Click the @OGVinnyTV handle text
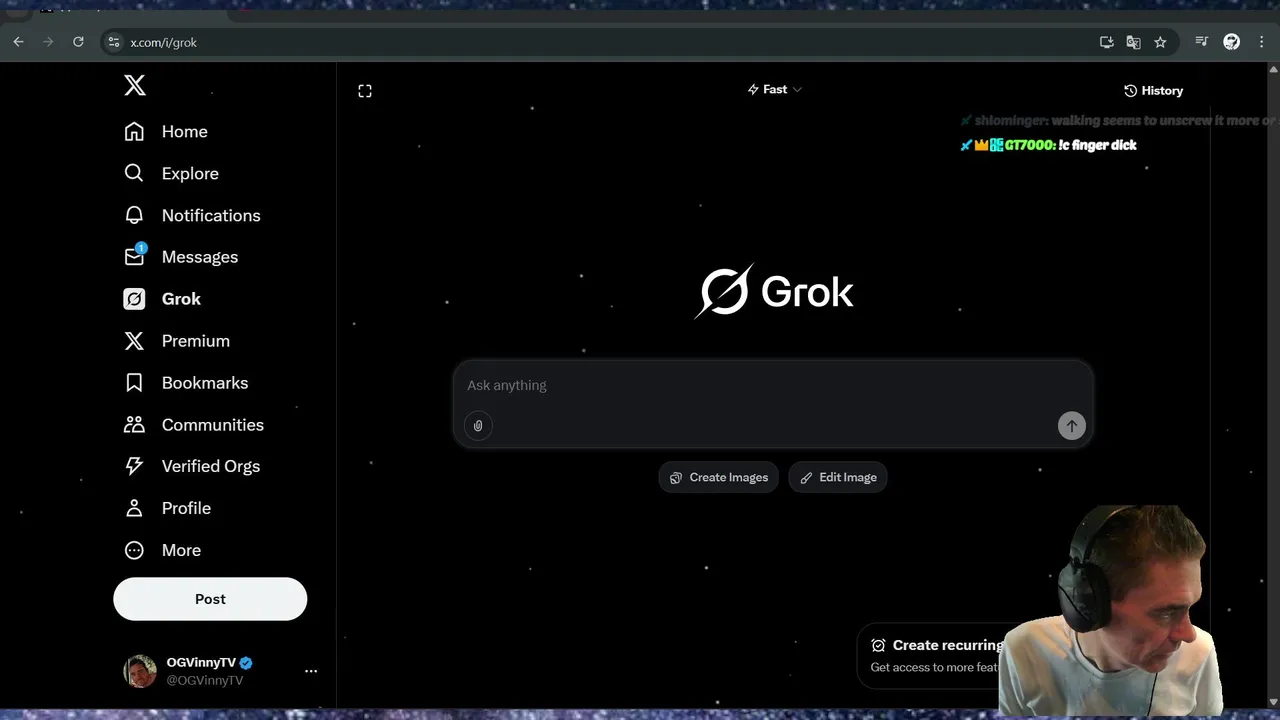The image size is (1280, 720). (x=204, y=680)
